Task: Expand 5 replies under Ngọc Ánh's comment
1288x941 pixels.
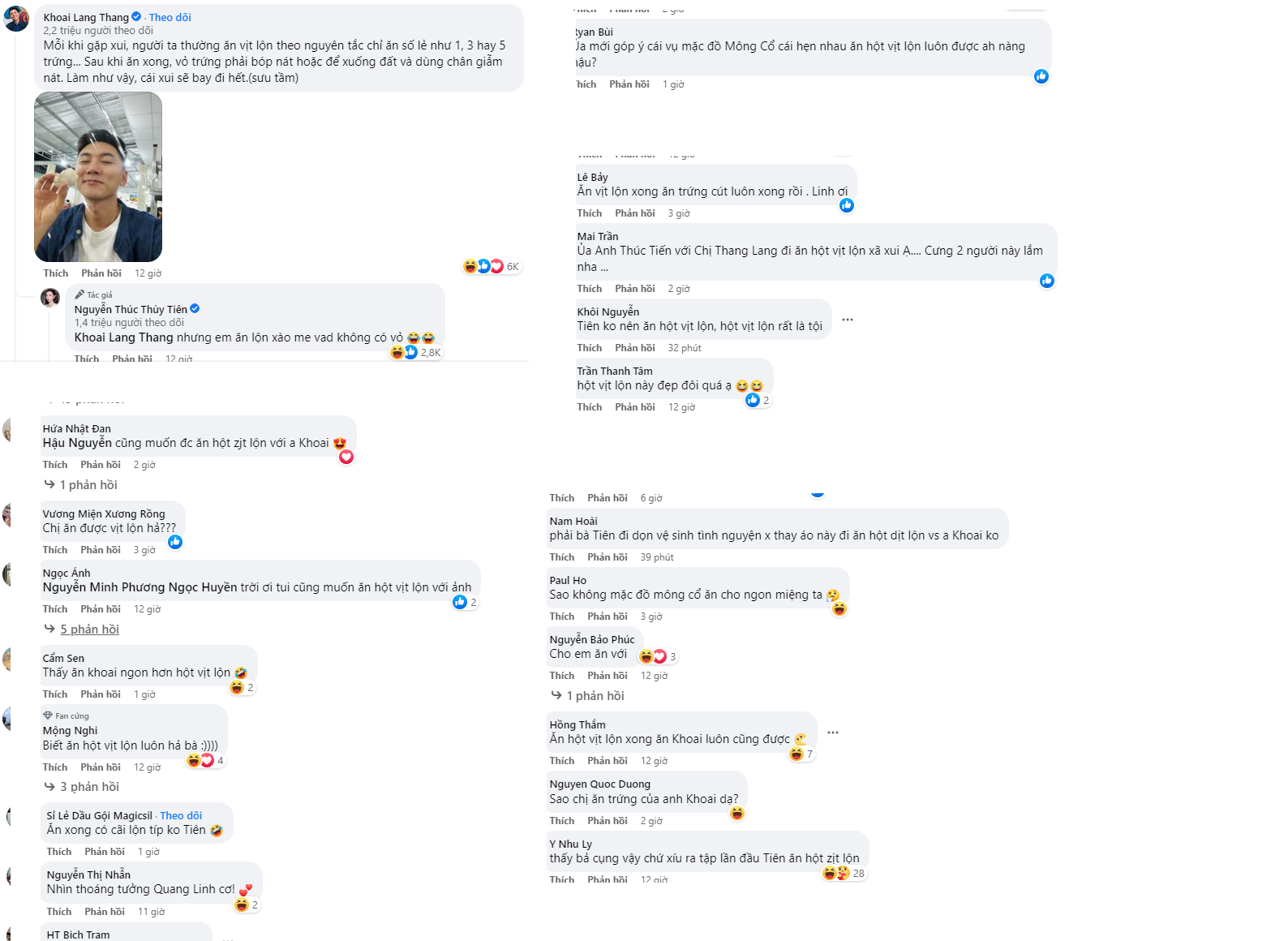Action: (89, 629)
